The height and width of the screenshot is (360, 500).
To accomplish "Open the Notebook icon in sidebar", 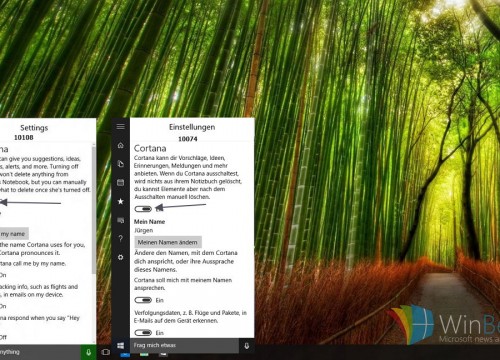I will [x=121, y=164].
